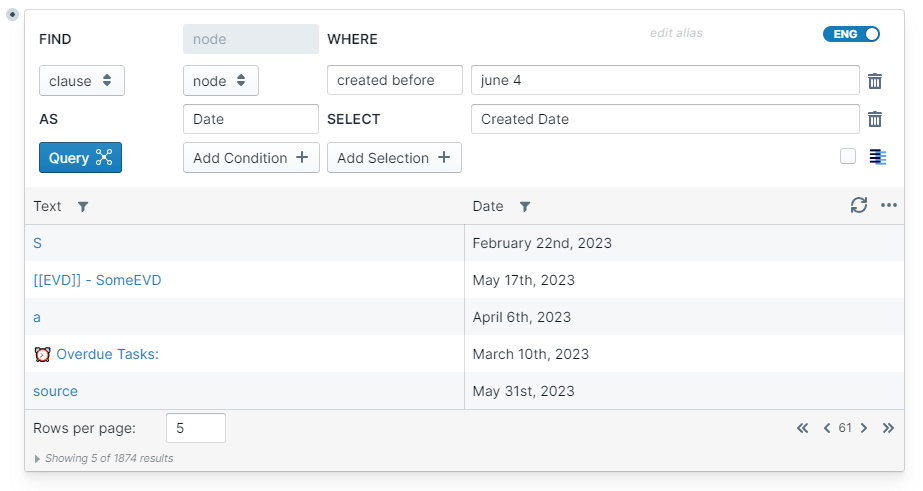Run the Query button

coord(81,158)
